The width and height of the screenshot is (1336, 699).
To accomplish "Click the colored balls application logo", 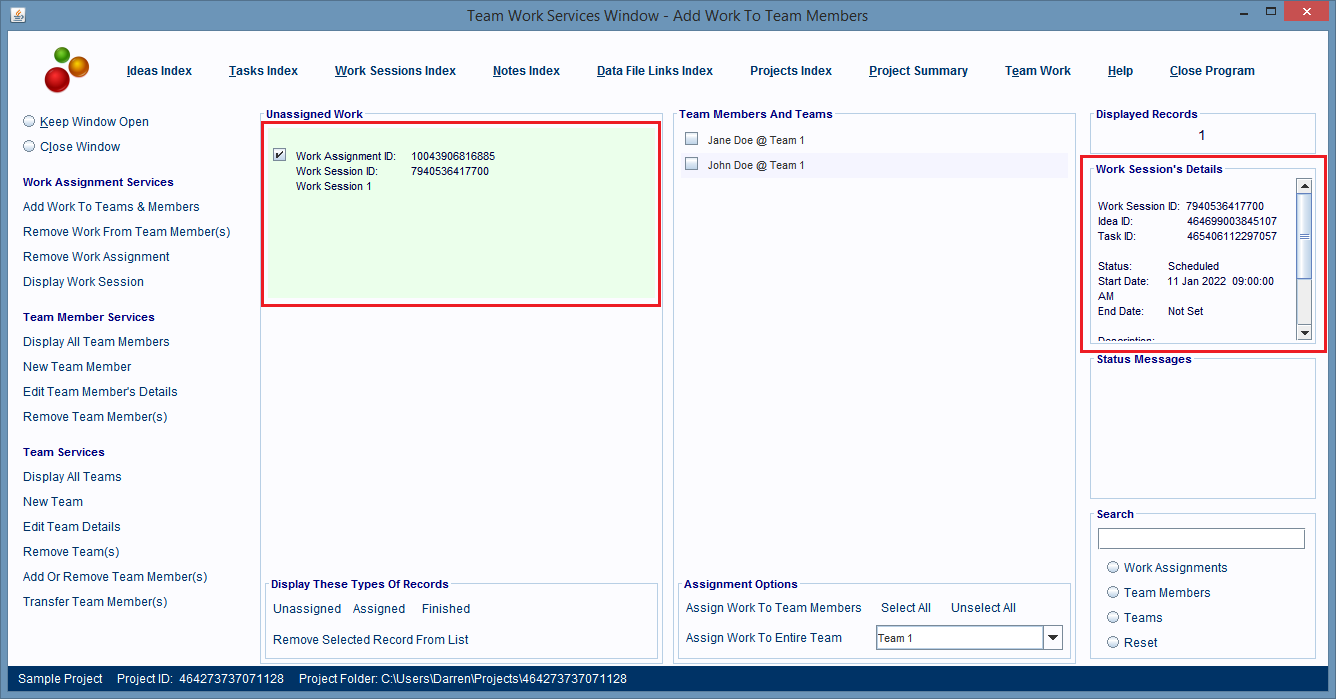I will (66, 70).
